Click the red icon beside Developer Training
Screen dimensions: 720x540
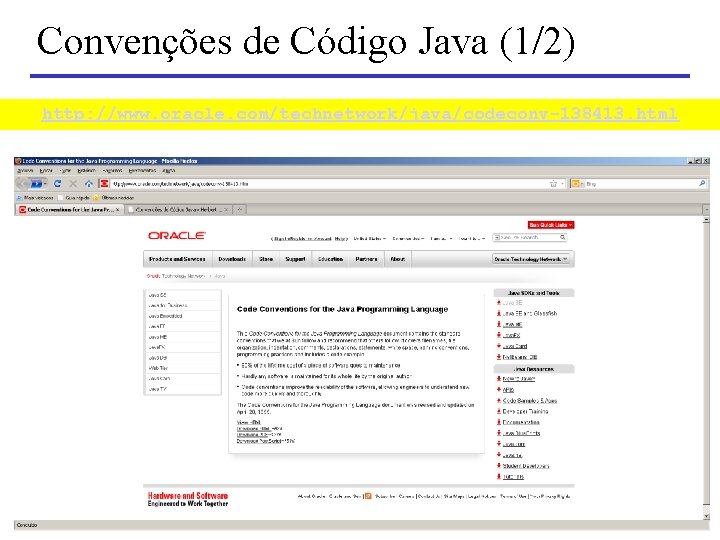click(x=499, y=411)
